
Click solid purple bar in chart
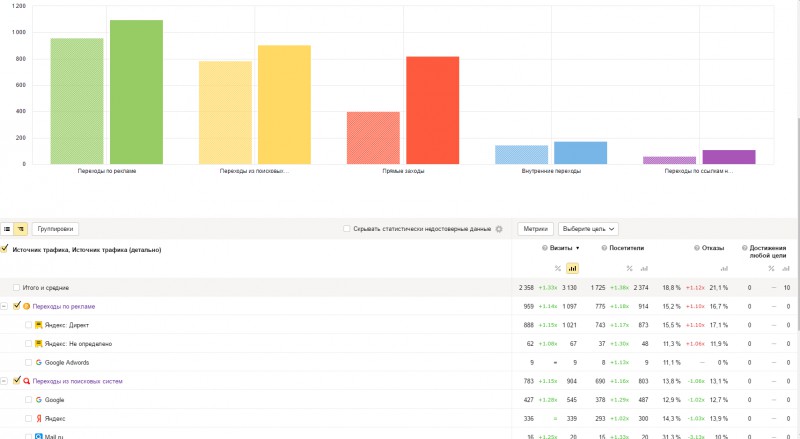pos(729,157)
